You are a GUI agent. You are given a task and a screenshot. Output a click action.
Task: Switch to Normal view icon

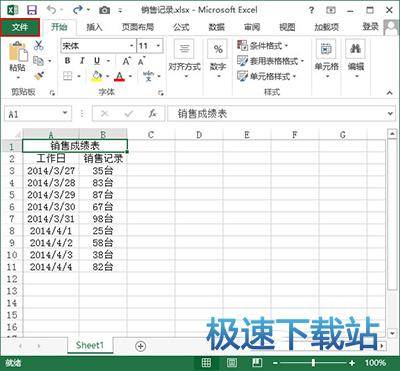click(206, 363)
